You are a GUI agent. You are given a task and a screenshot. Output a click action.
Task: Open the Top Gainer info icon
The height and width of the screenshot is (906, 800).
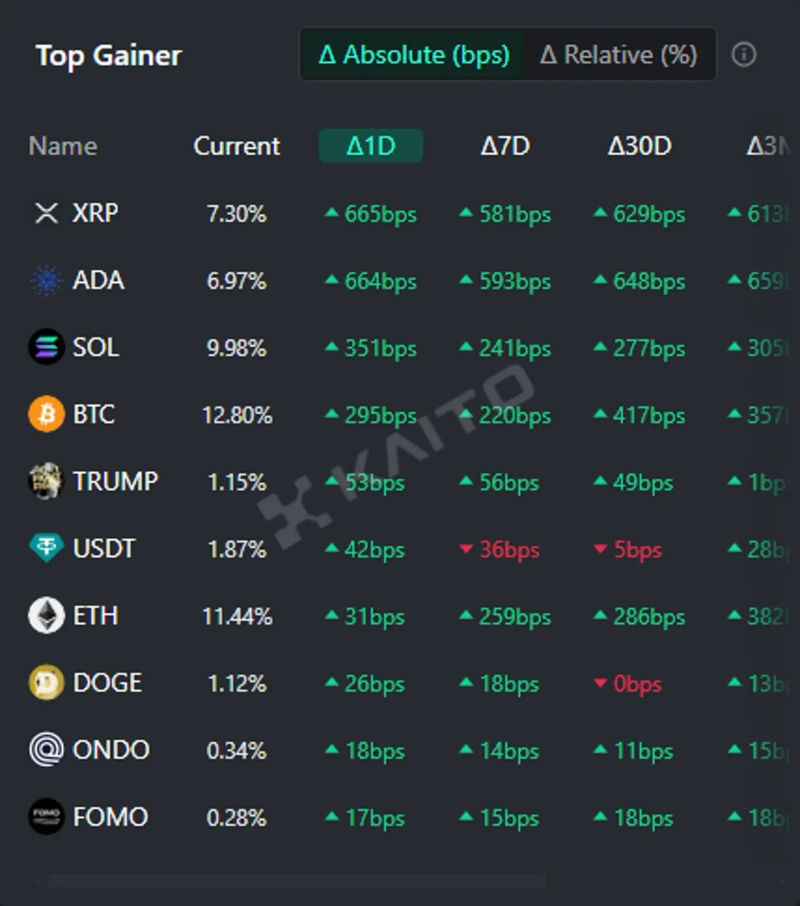[x=744, y=55]
